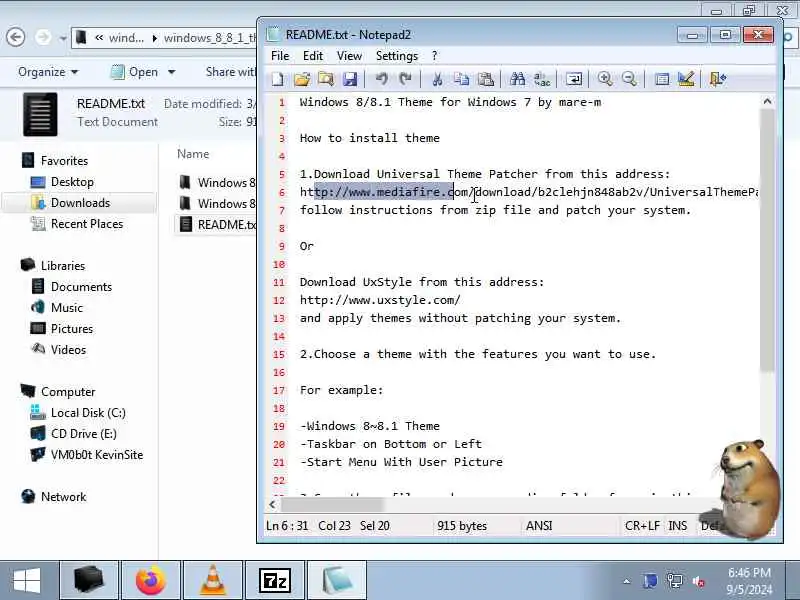Expand the Organize dropdown in Explorer
Image resolution: width=800 pixels, height=600 pixels.
pyautogui.click(x=48, y=72)
